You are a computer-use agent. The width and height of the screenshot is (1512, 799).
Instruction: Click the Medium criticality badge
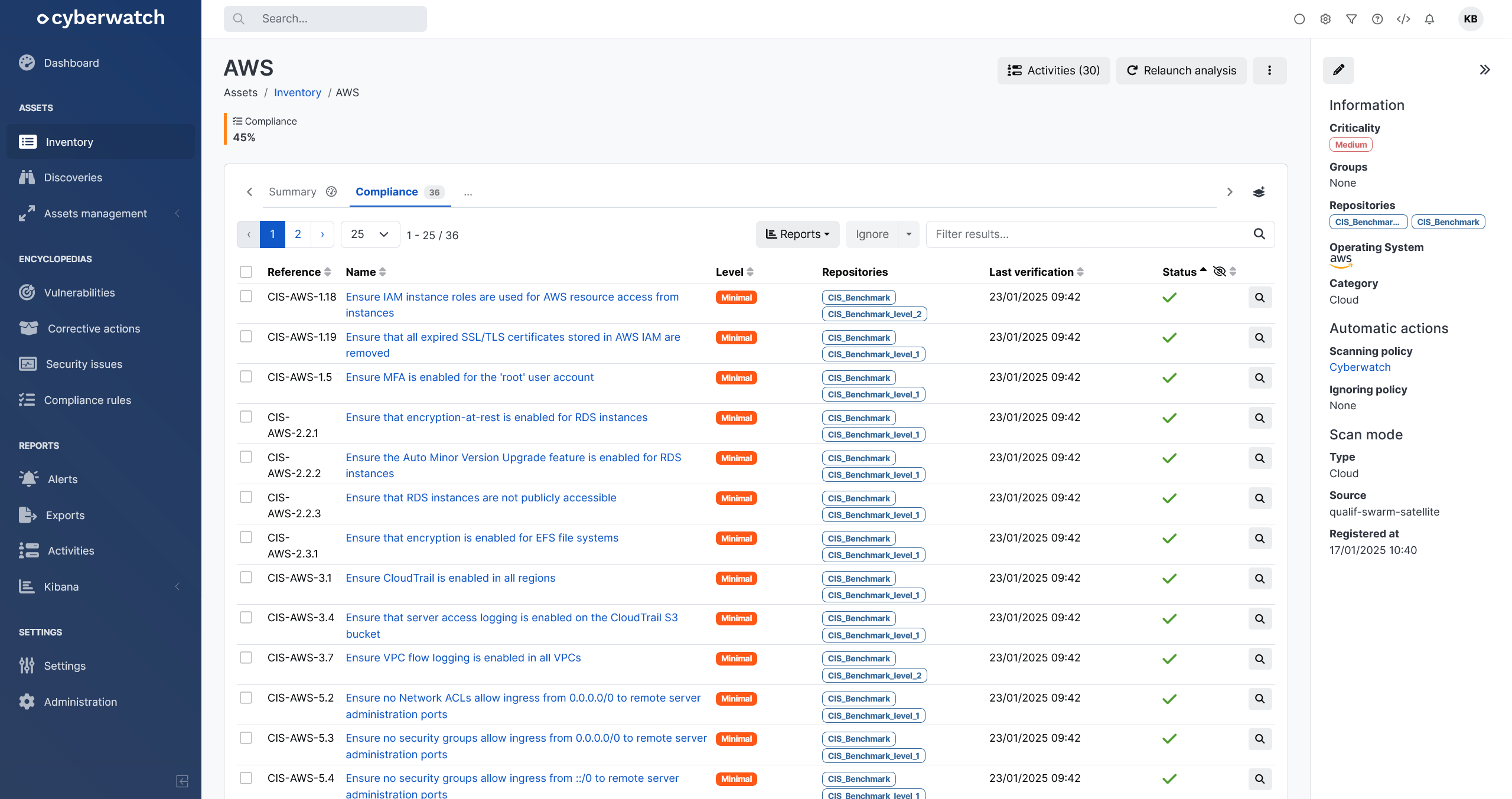click(x=1351, y=145)
